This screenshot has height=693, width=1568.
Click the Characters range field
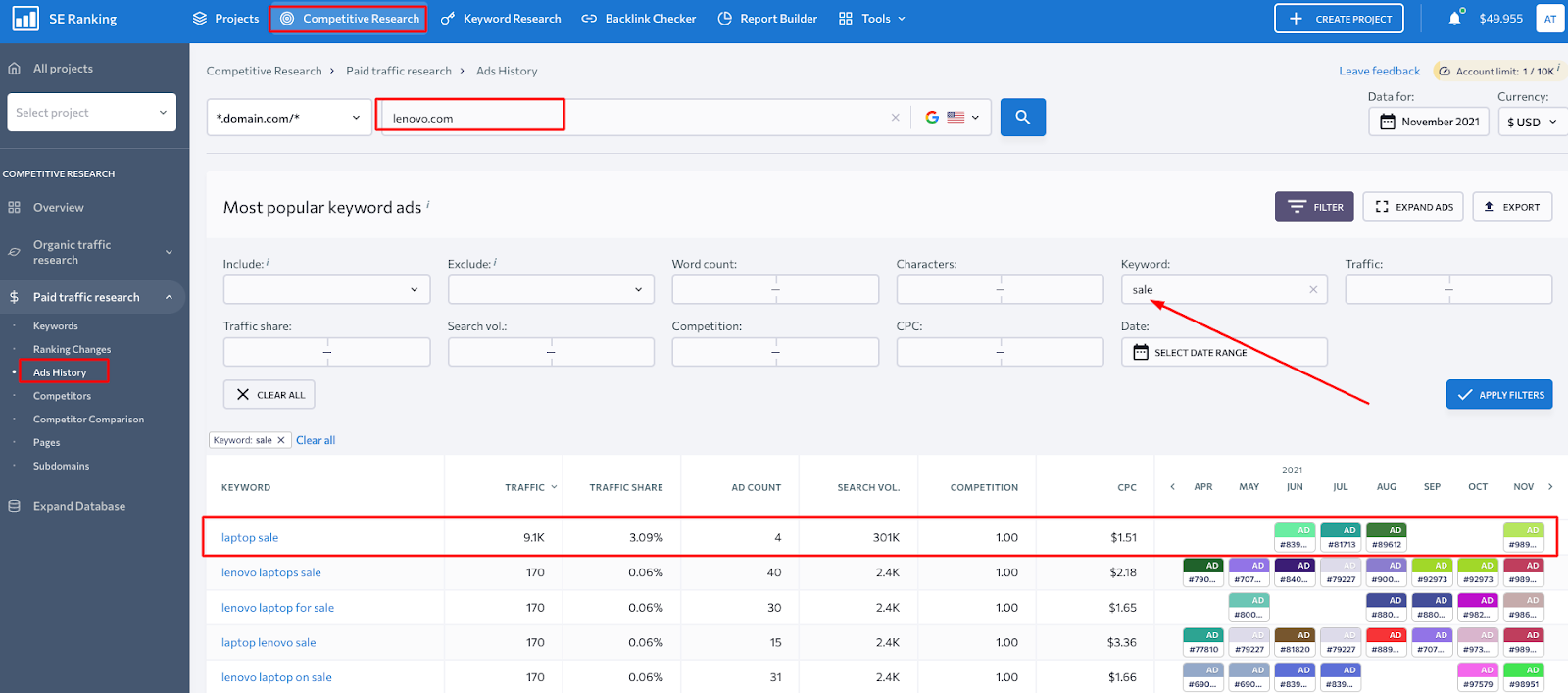click(x=1000, y=289)
